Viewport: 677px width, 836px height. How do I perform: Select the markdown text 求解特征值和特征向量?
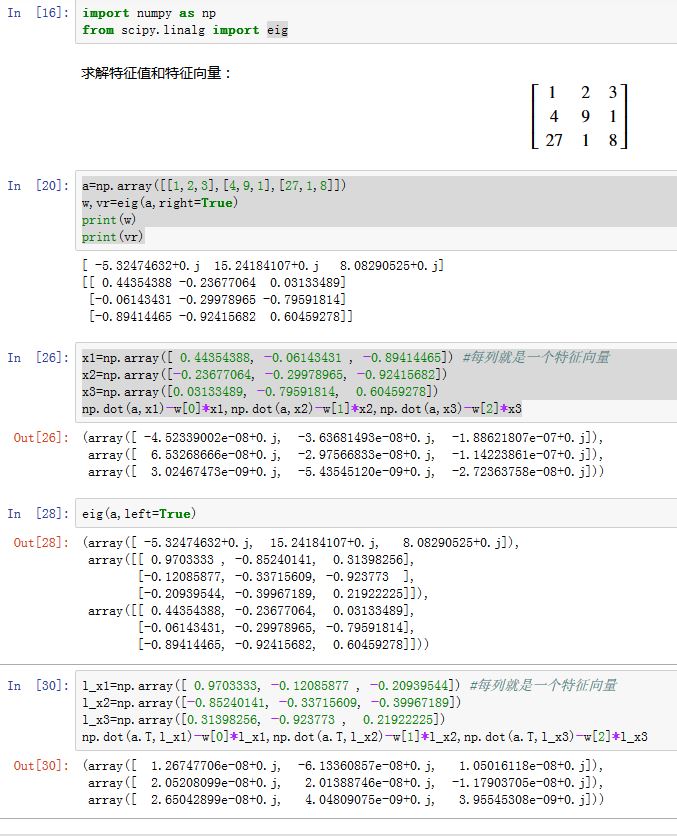pyautogui.click(x=157, y=73)
